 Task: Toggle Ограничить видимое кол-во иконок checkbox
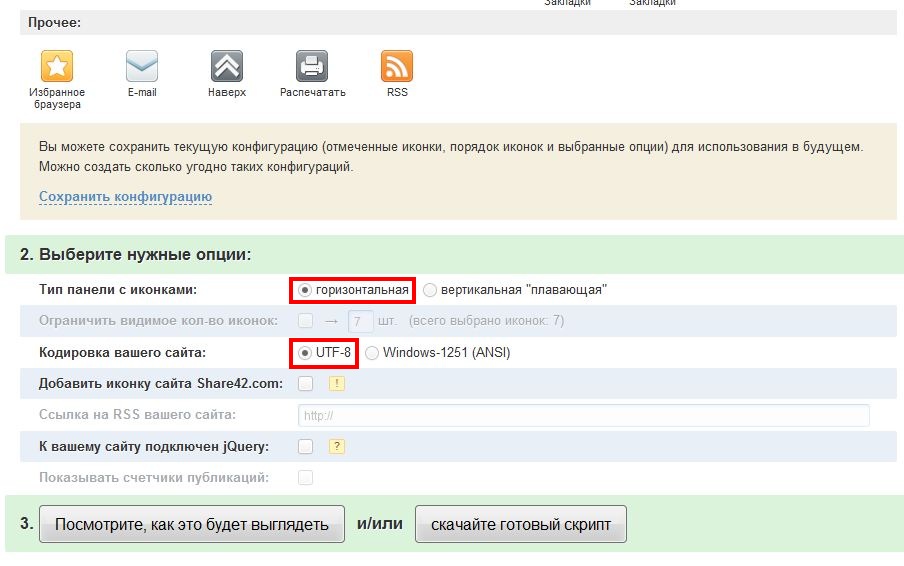[x=306, y=321]
